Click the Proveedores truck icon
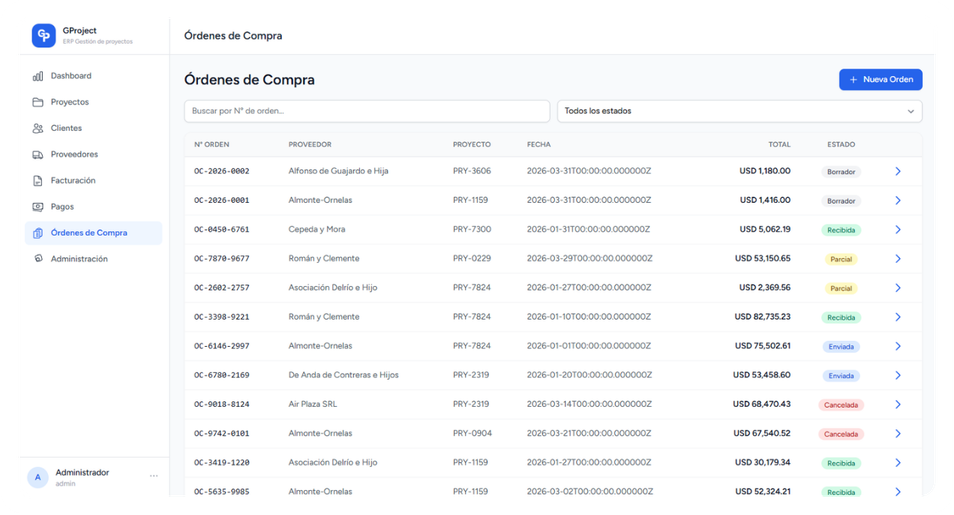 (x=38, y=155)
